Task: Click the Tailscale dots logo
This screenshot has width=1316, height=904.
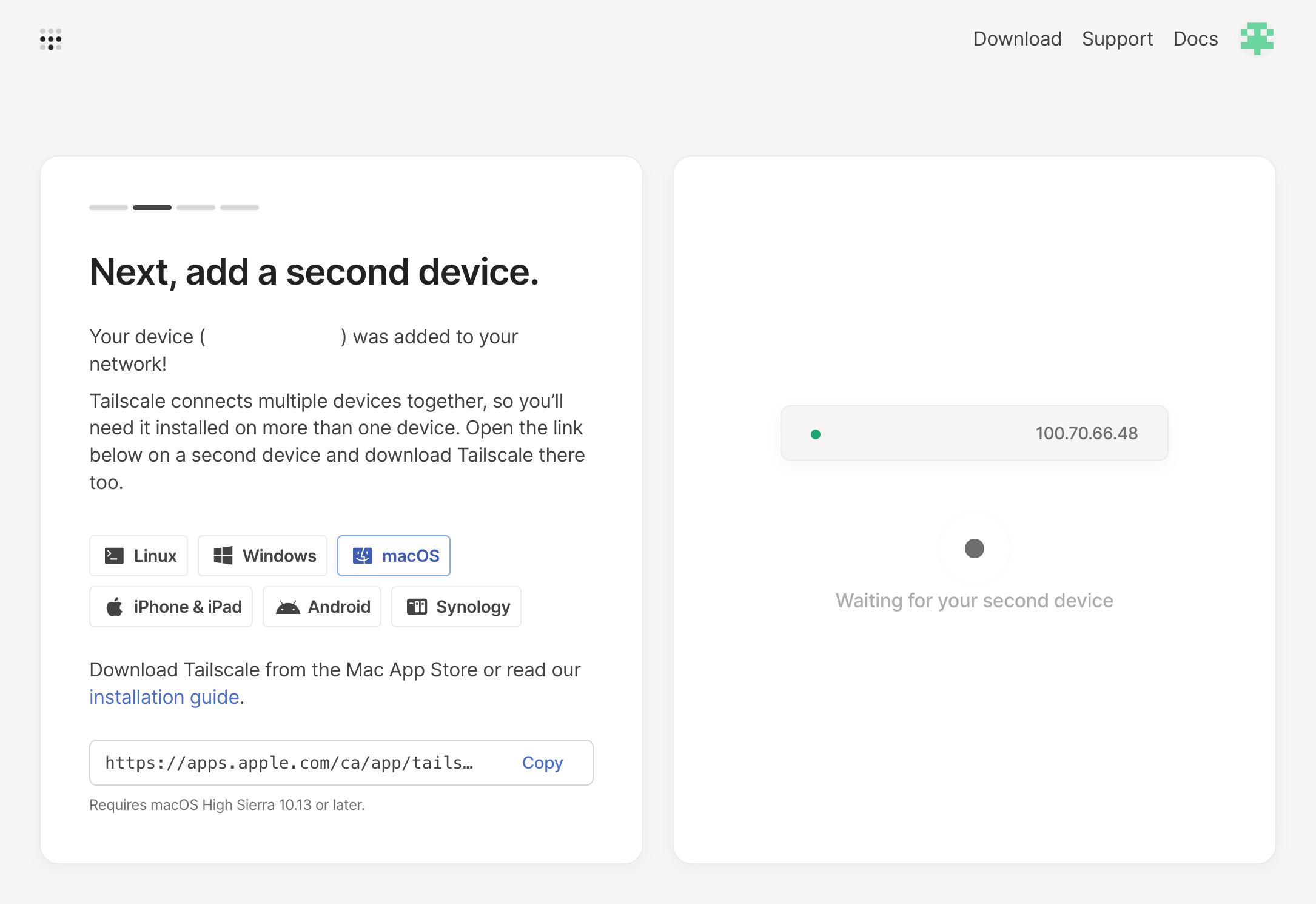Action: coord(51,39)
